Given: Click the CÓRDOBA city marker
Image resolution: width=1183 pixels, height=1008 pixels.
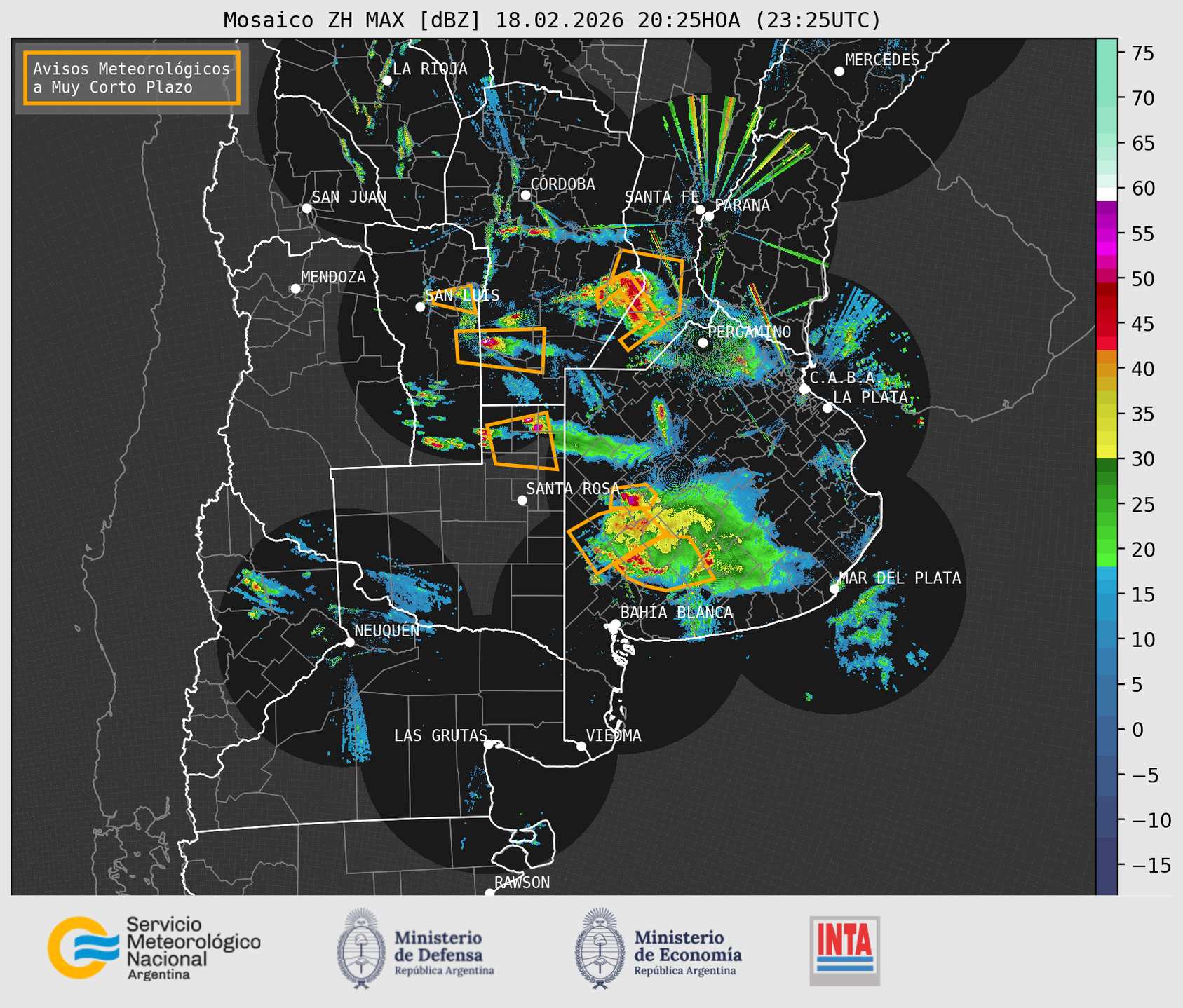Looking at the screenshot, I should tap(525, 195).
